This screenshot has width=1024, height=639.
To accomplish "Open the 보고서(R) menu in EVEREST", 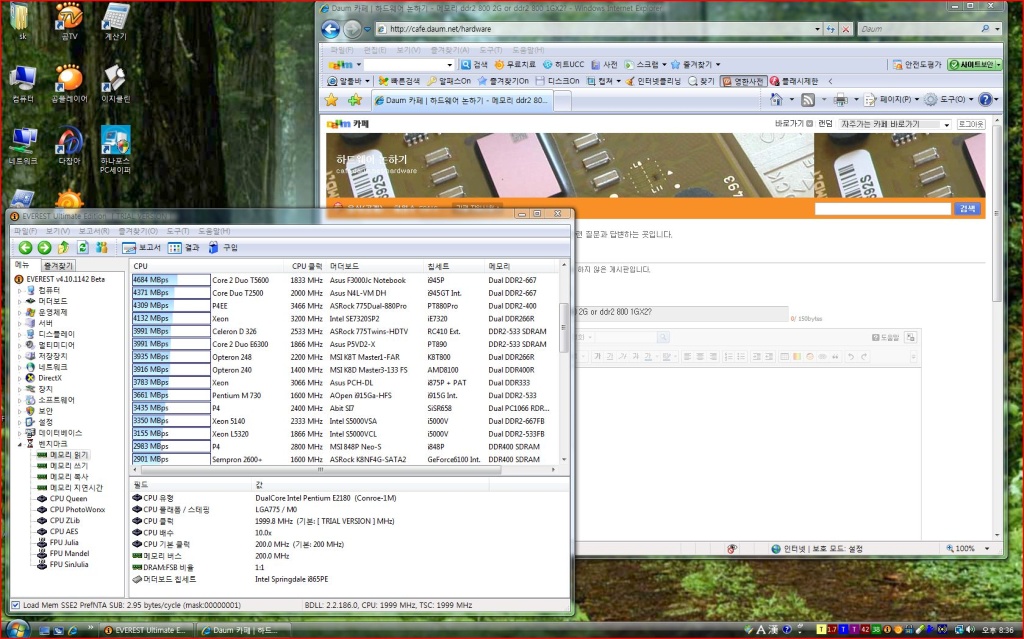I will [94, 231].
